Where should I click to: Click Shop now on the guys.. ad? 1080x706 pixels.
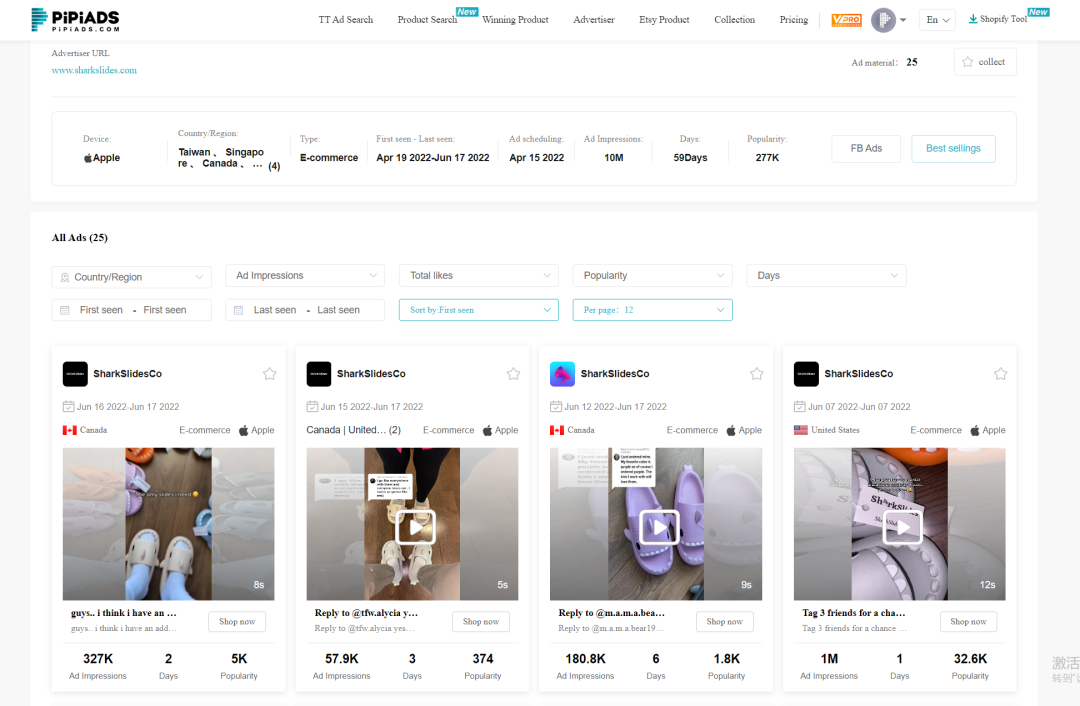[237, 622]
